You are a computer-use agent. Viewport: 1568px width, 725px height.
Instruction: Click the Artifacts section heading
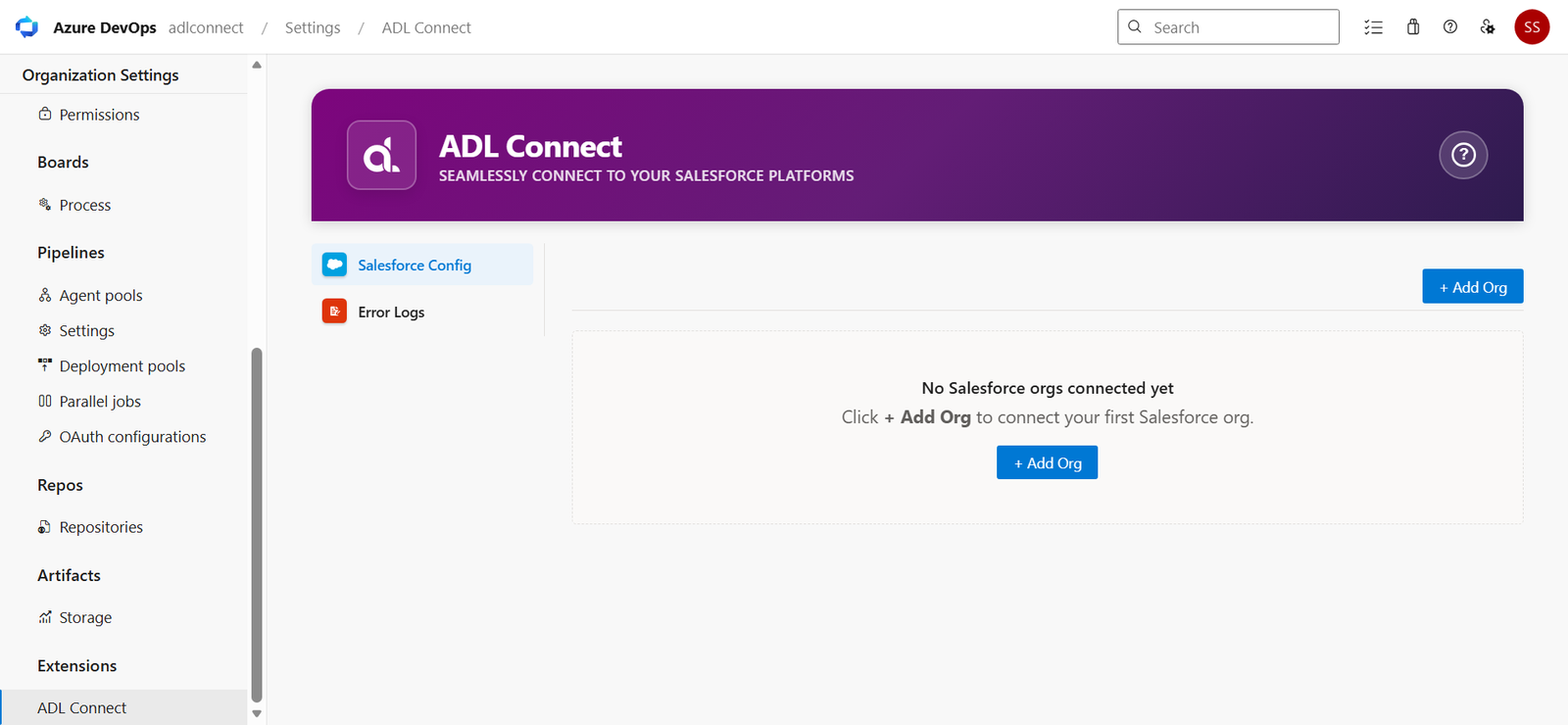[x=69, y=576]
